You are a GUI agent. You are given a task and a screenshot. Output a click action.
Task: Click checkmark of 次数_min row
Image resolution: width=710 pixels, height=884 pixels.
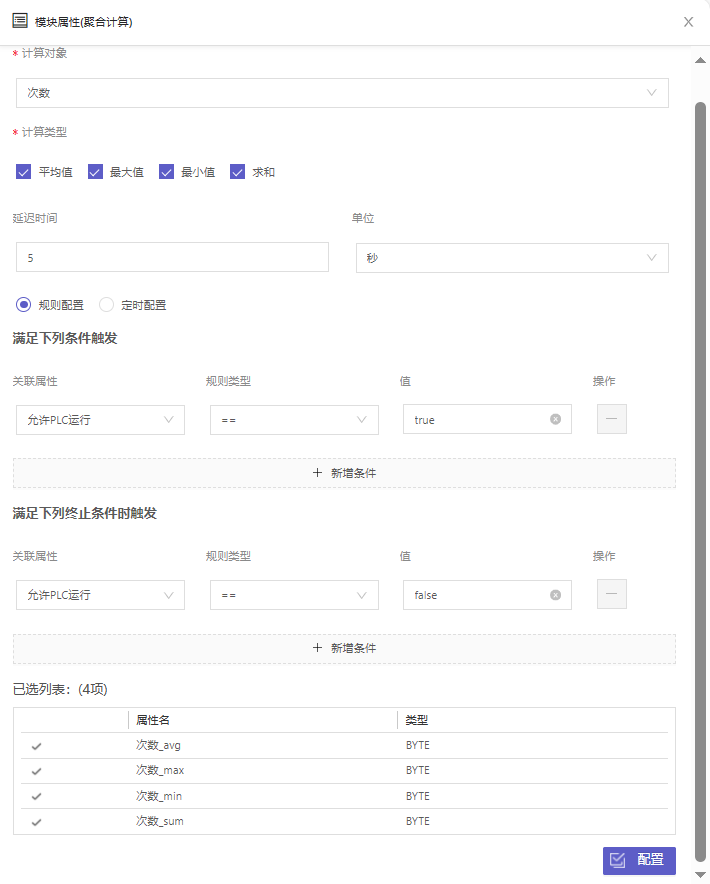(x=37, y=796)
